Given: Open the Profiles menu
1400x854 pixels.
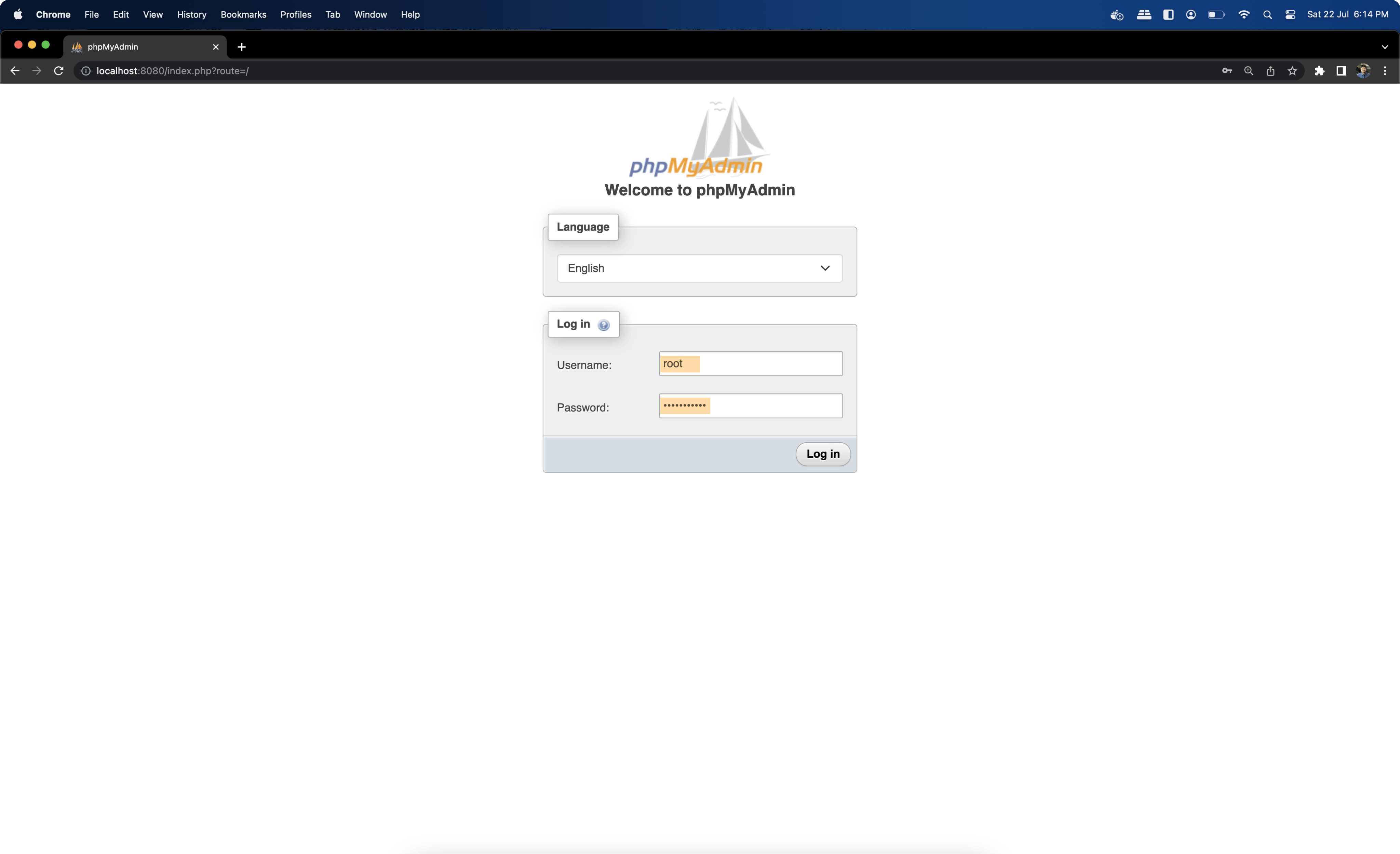Looking at the screenshot, I should pyautogui.click(x=296, y=14).
